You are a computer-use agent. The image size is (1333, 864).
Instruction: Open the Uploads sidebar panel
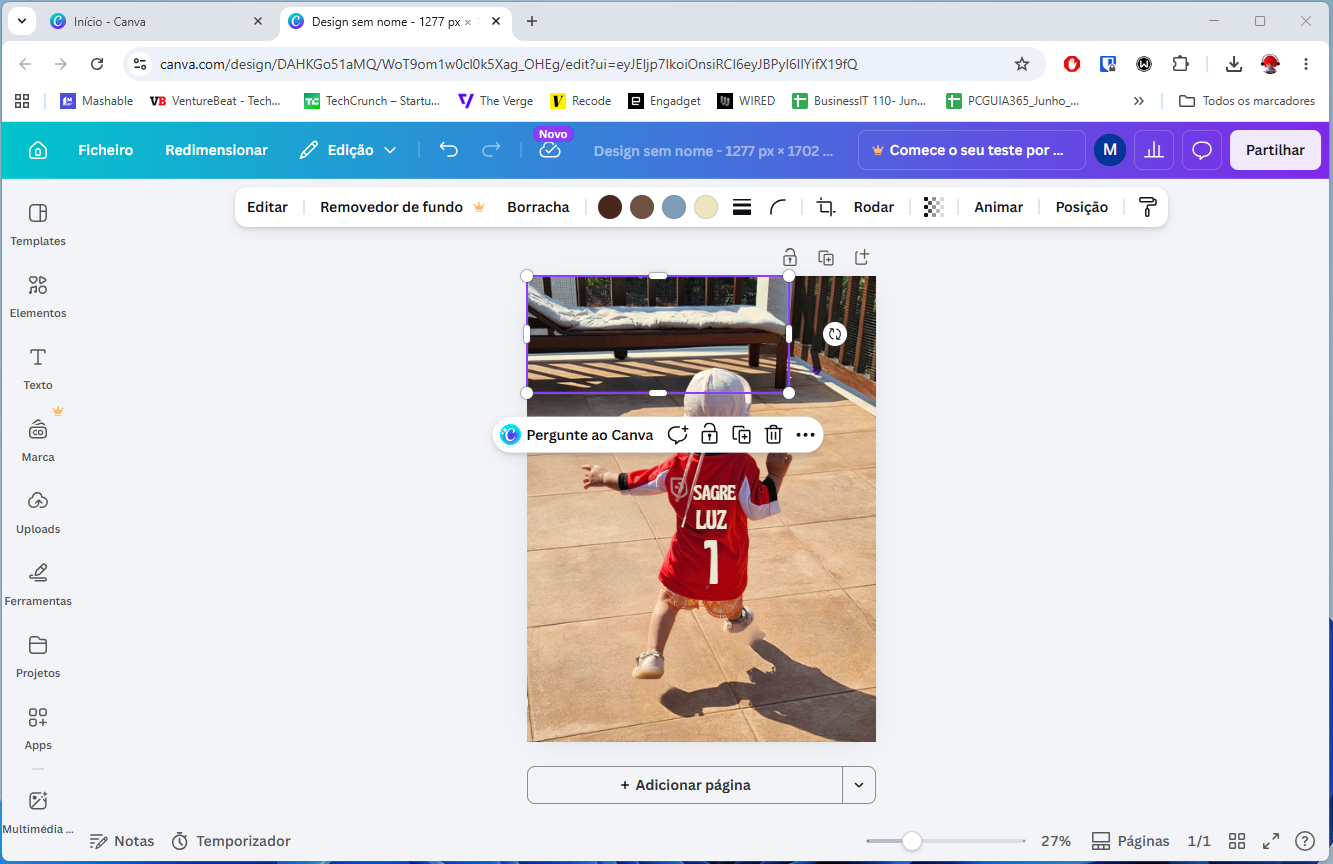[38, 513]
